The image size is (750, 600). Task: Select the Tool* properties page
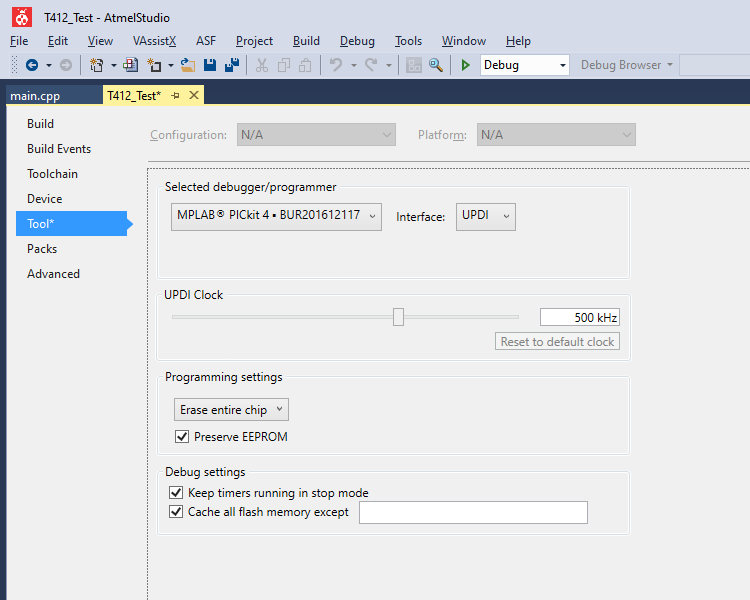72,223
